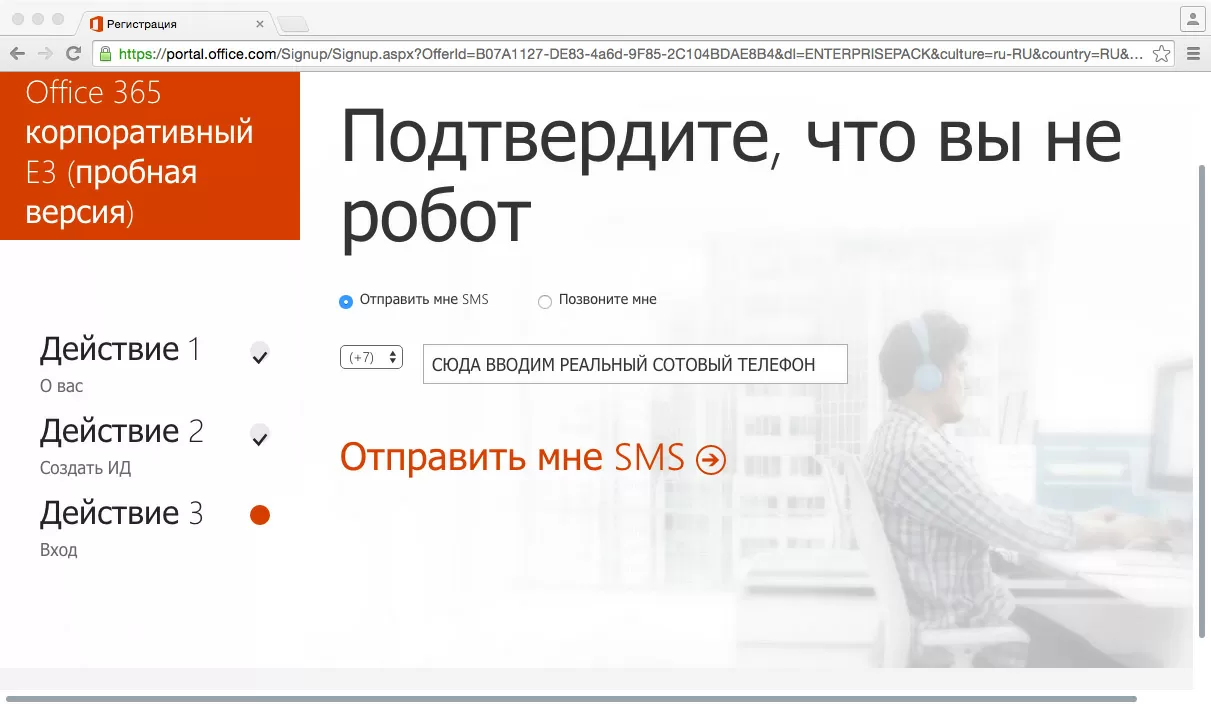Image resolution: width=1211 pixels, height=708 pixels.
Task: Open the (+7) country code dropdown
Action: 371,357
